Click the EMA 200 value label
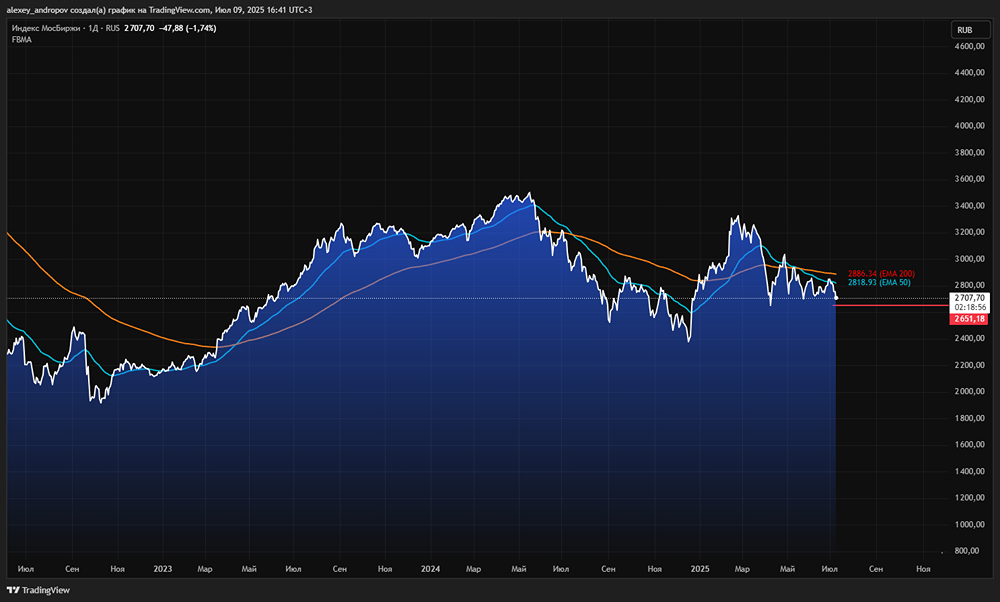The width and height of the screenshot is (1000, 602). click(x=881, y=273)
